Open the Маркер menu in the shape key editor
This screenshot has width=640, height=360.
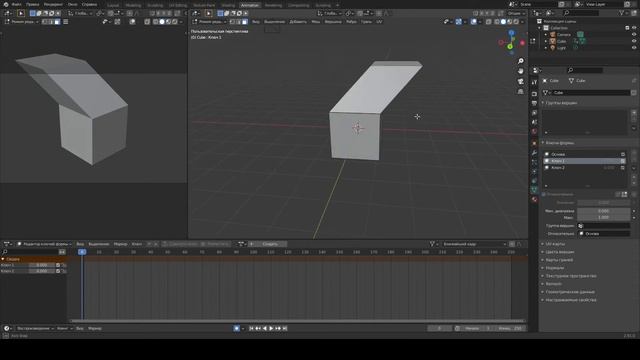coord(120,244)
